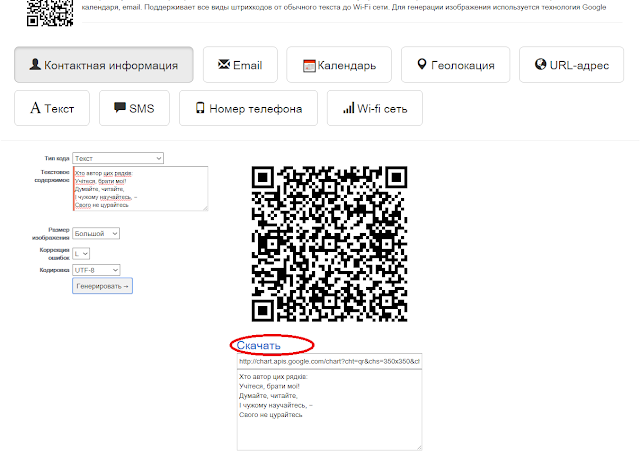Open the Коррекция ошибок dropdown
Viewport: 640px width, 461px height.
click(81, 254)
